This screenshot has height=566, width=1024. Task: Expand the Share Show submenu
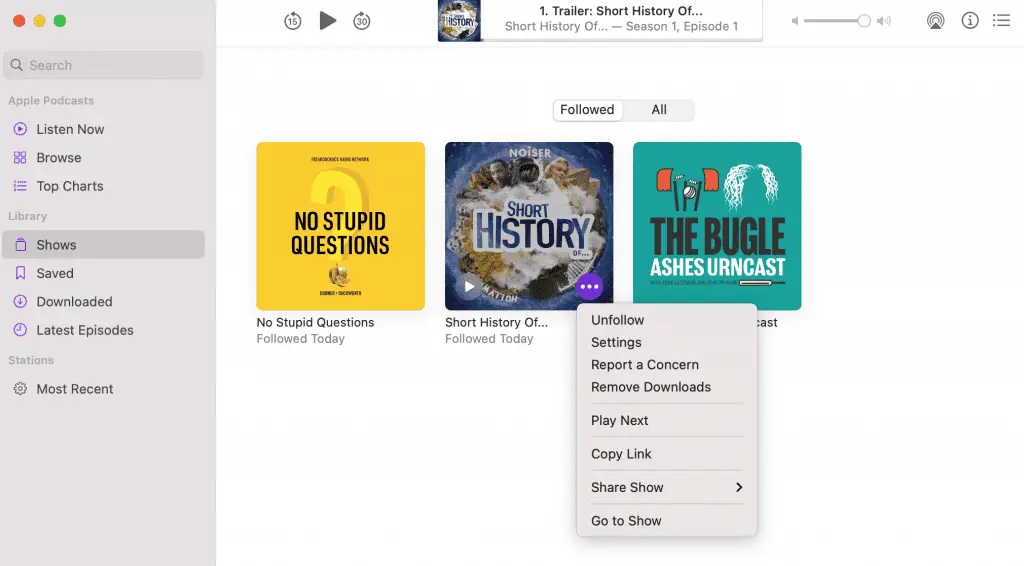[x=666, y=488]
